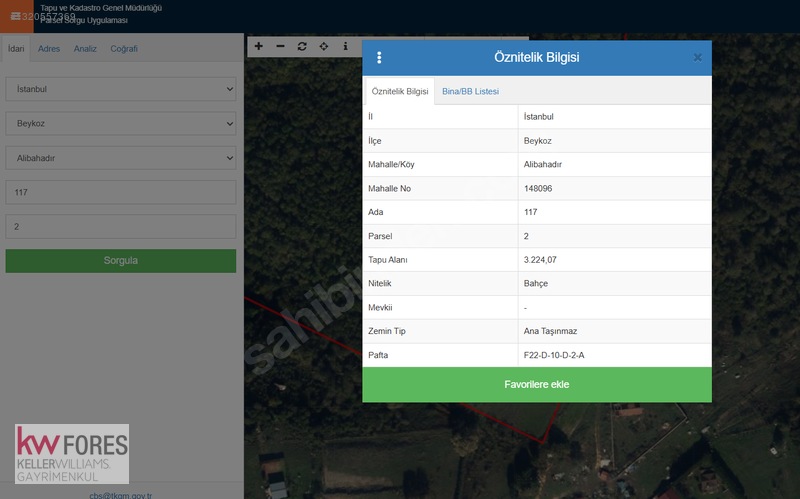Zoom in with the plus map tool

click(259, 46)
